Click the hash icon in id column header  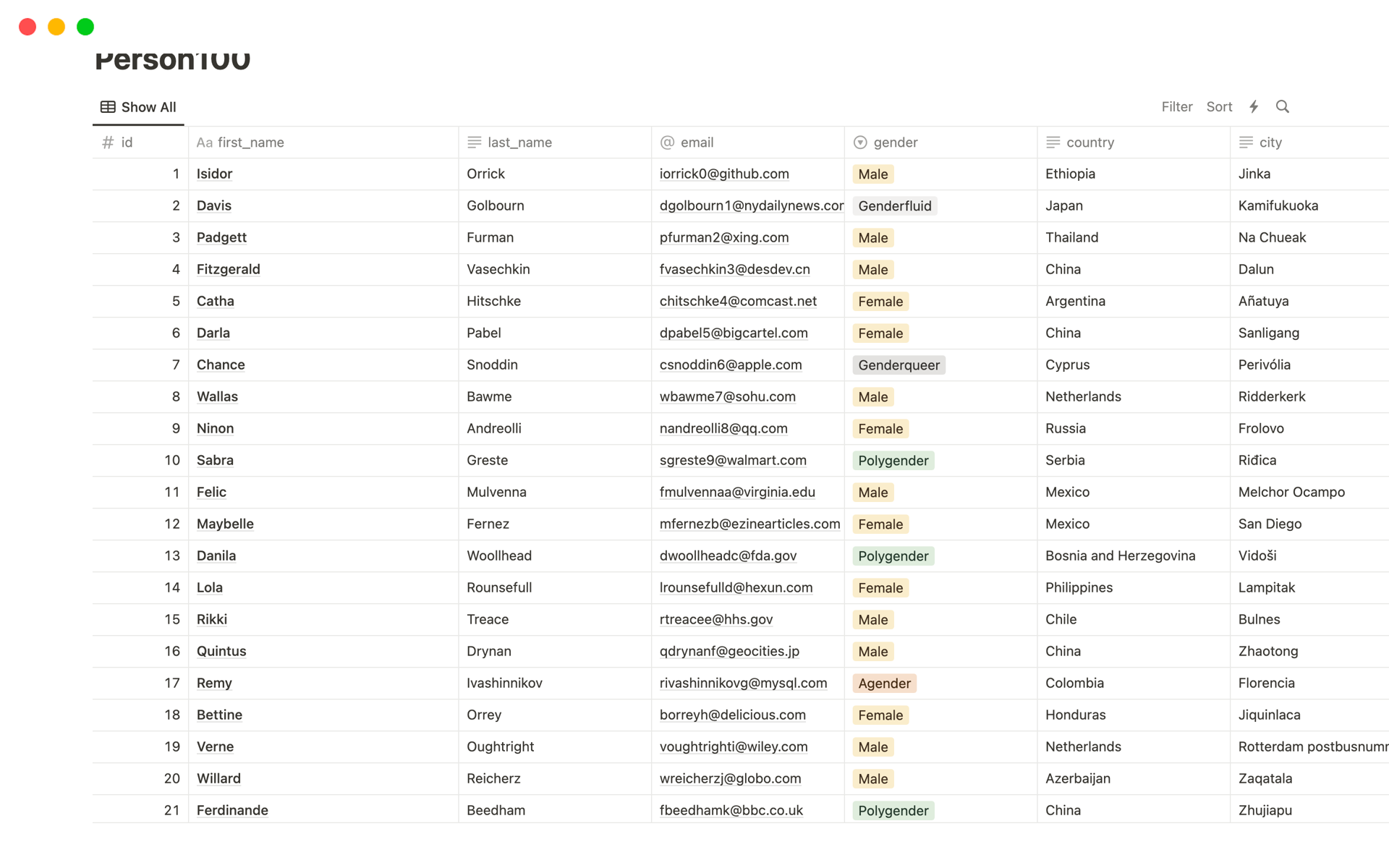[108, 142]
